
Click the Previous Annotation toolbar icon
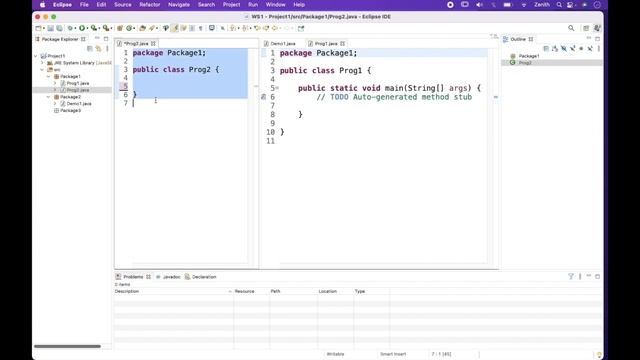coord(245,28)
